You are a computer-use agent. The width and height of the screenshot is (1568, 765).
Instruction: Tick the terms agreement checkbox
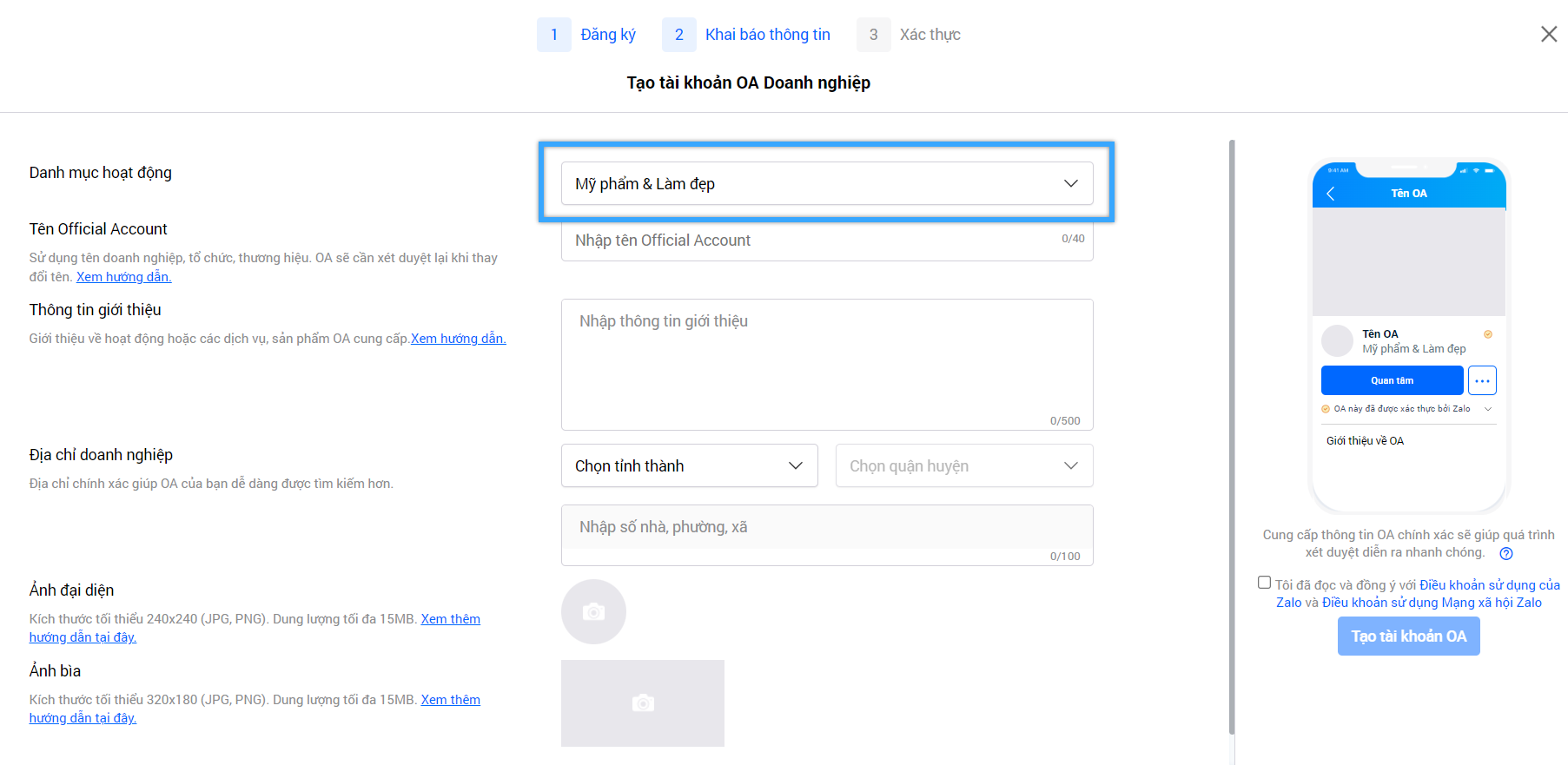click(x=1264, y=583)
